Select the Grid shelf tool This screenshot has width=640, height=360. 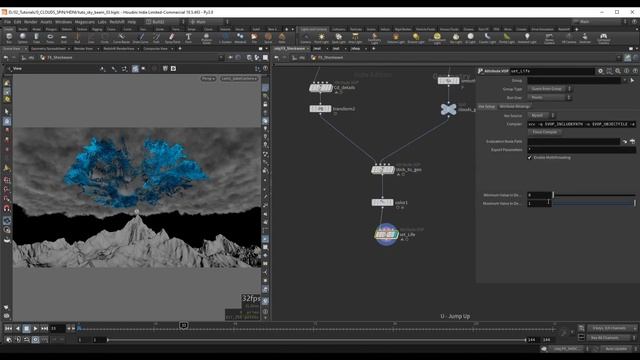coord(63,38)
